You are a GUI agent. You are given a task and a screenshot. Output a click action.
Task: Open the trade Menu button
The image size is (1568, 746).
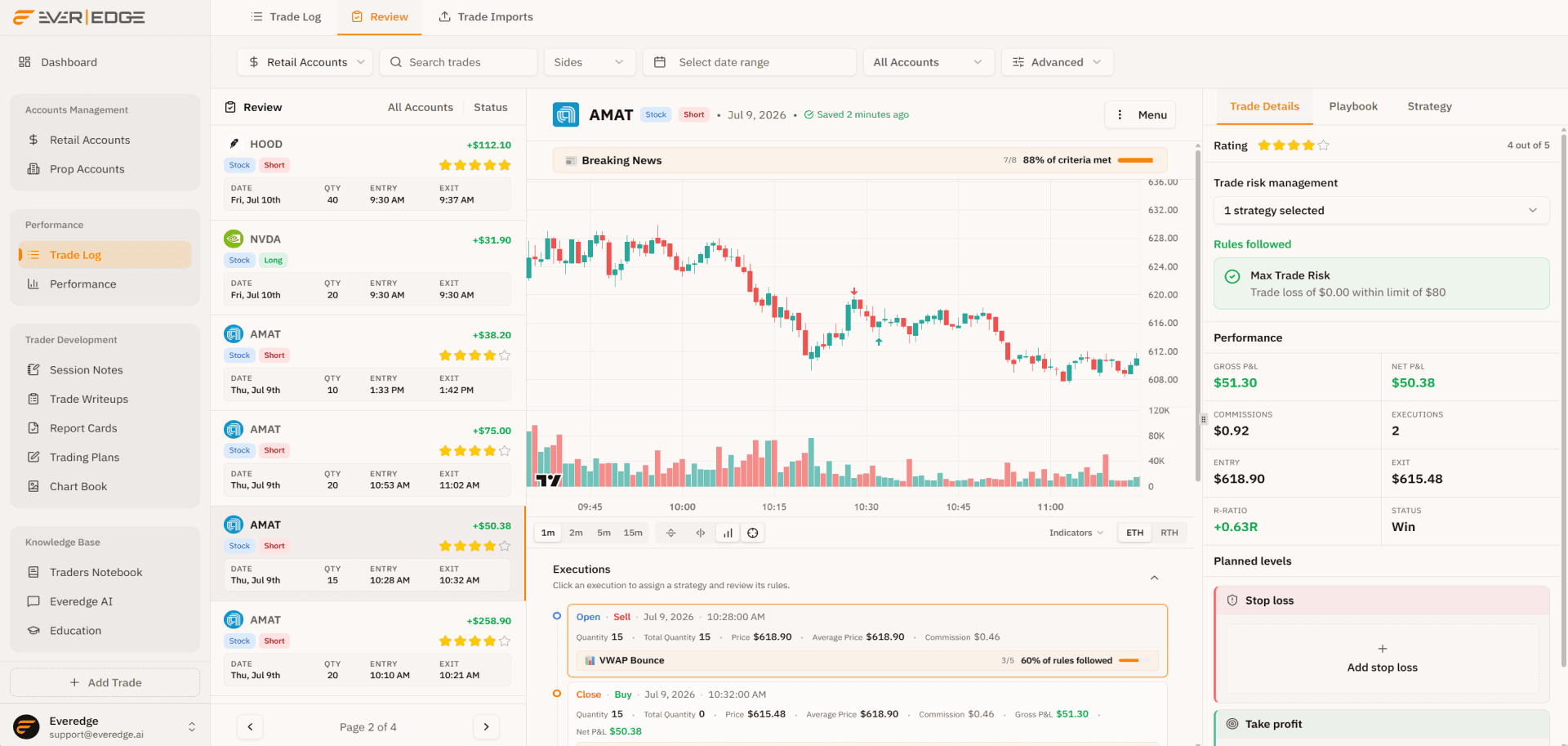tap(1142, 115)
